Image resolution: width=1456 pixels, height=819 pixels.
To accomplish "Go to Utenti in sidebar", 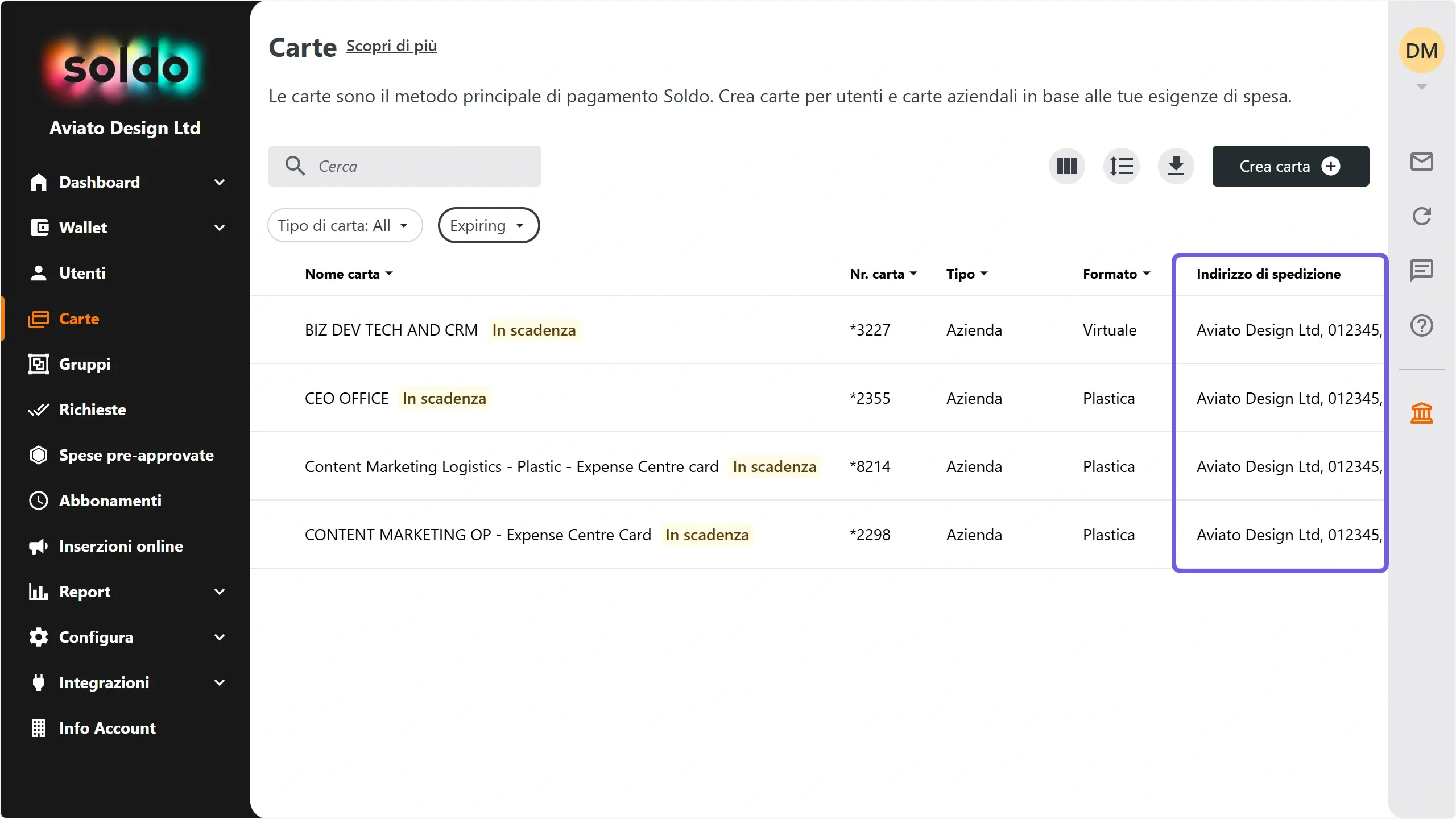I will (82, 273).
